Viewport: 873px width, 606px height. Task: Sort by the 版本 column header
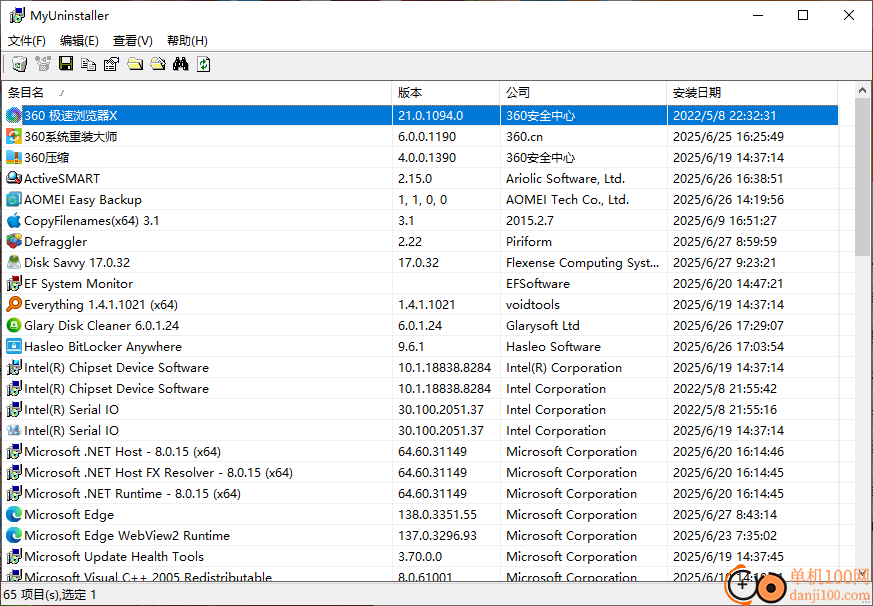[446, 93]
